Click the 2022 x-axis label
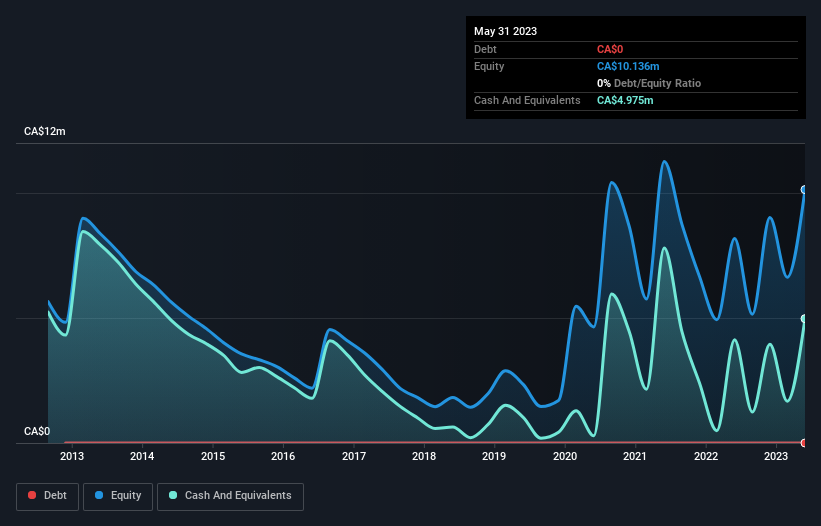 [x=706, y=456]
